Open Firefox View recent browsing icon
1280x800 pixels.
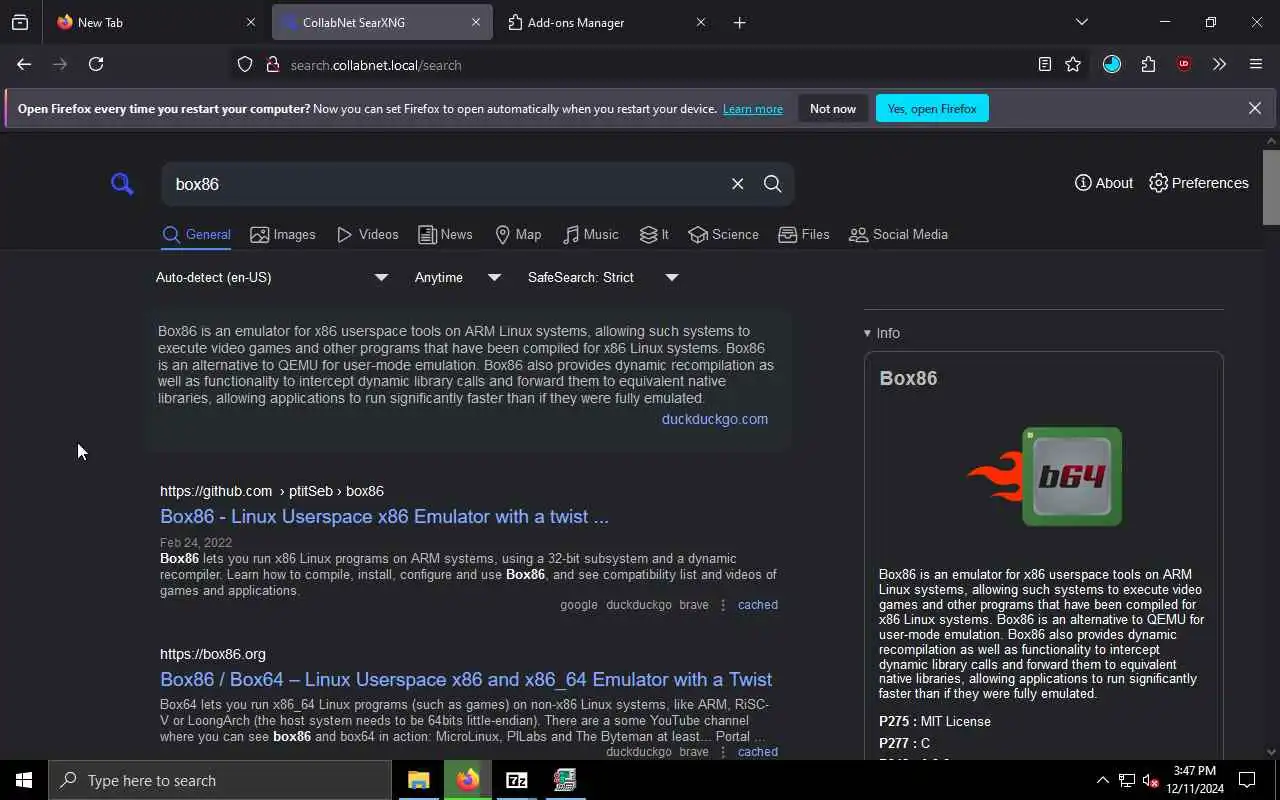[x=20, y=22]
